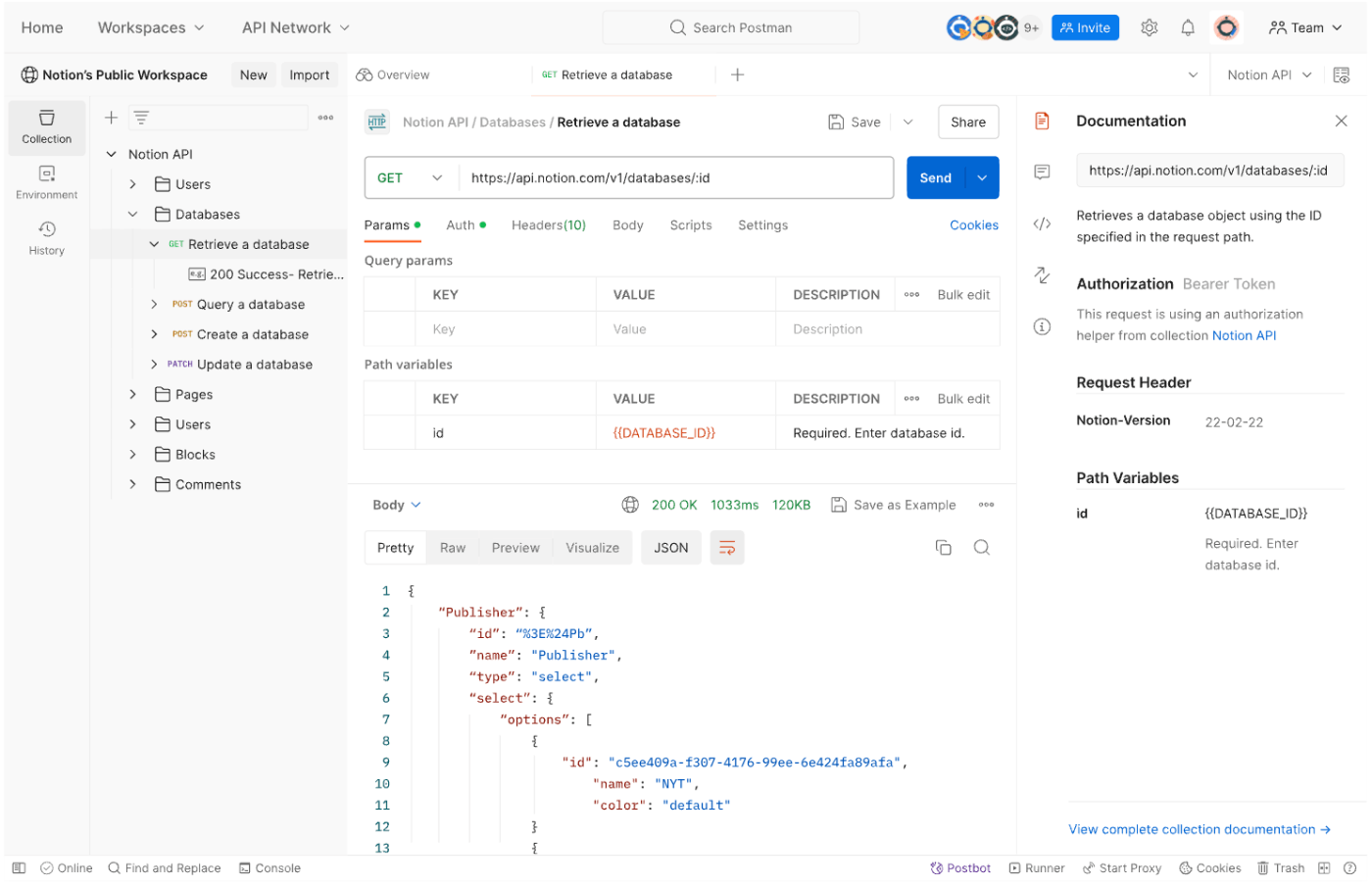Click the plus icon to add a collection
Viewport: 1372px width, 887px height.
click(111, 118)
